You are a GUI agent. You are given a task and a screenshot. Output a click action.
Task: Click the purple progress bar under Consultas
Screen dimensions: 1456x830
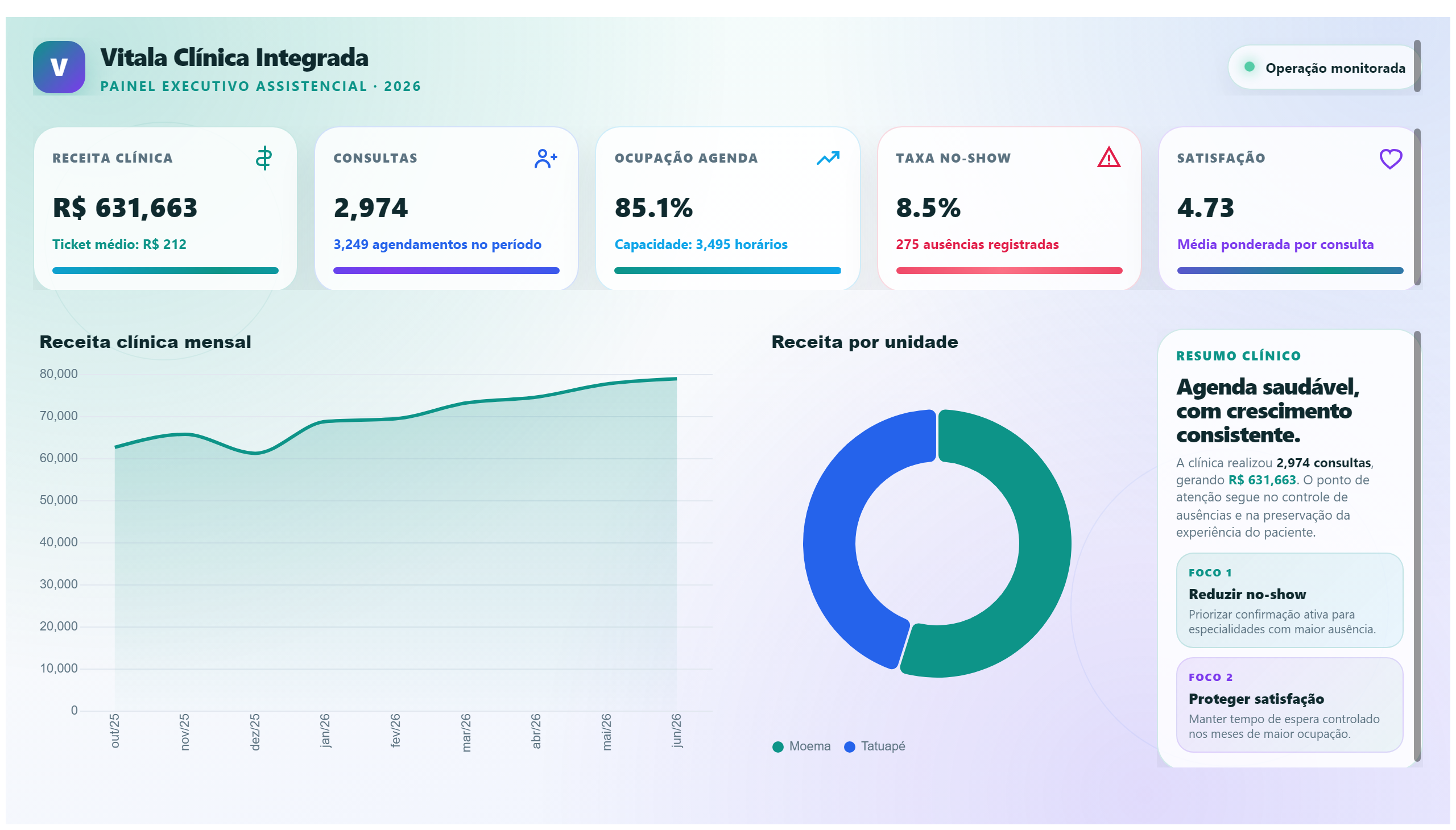[x=446, y=271]
